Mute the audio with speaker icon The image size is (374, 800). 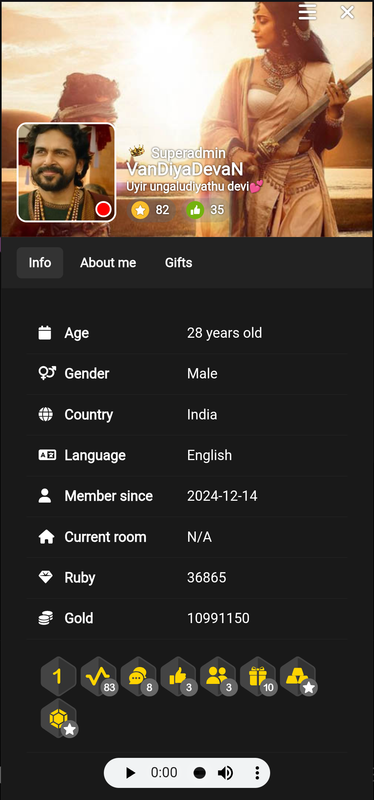point(225,773)
